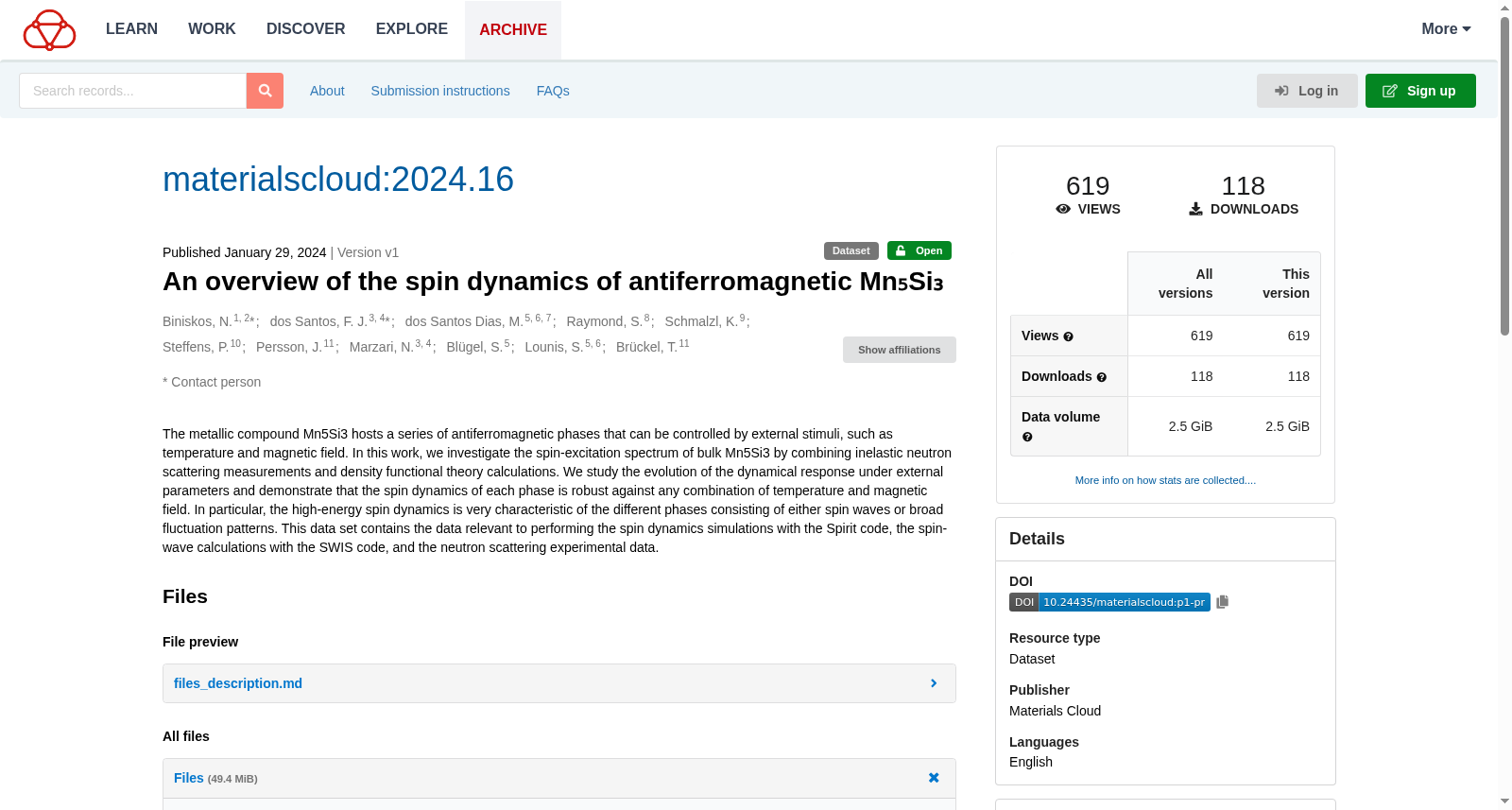This screenshot has height=810, width=1512.
Task: Open the FAQs link
Action: click(553, 91)
